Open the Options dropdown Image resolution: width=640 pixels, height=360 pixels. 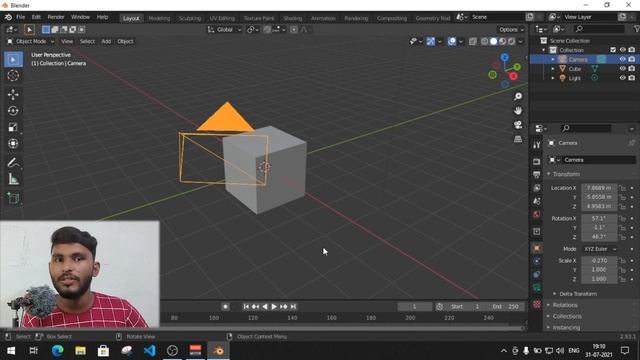pos(511,29)
